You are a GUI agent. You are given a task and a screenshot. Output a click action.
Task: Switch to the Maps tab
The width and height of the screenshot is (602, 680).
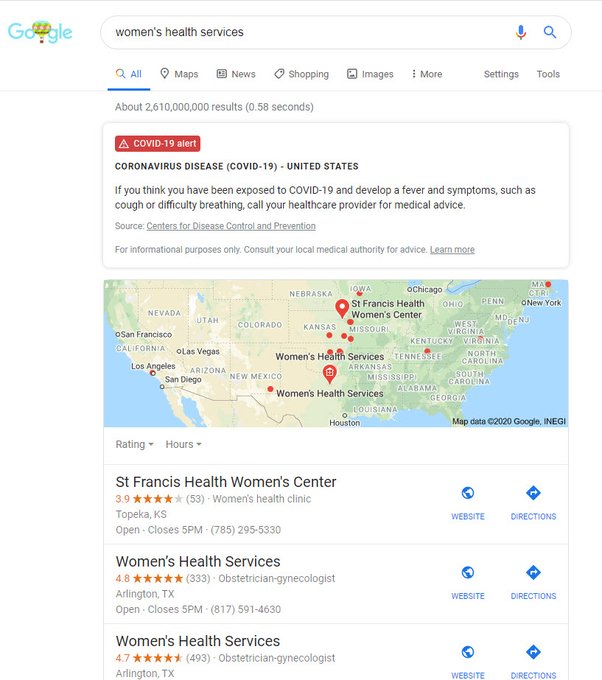179,74
